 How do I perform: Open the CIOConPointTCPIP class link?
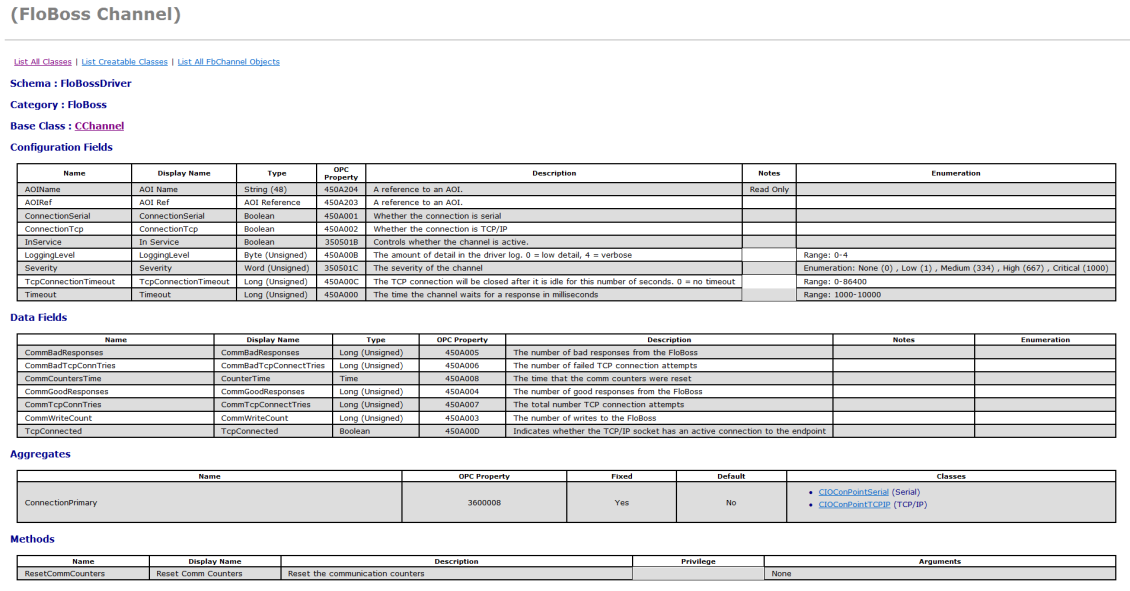pyautogui.click(x=854, y=505)
